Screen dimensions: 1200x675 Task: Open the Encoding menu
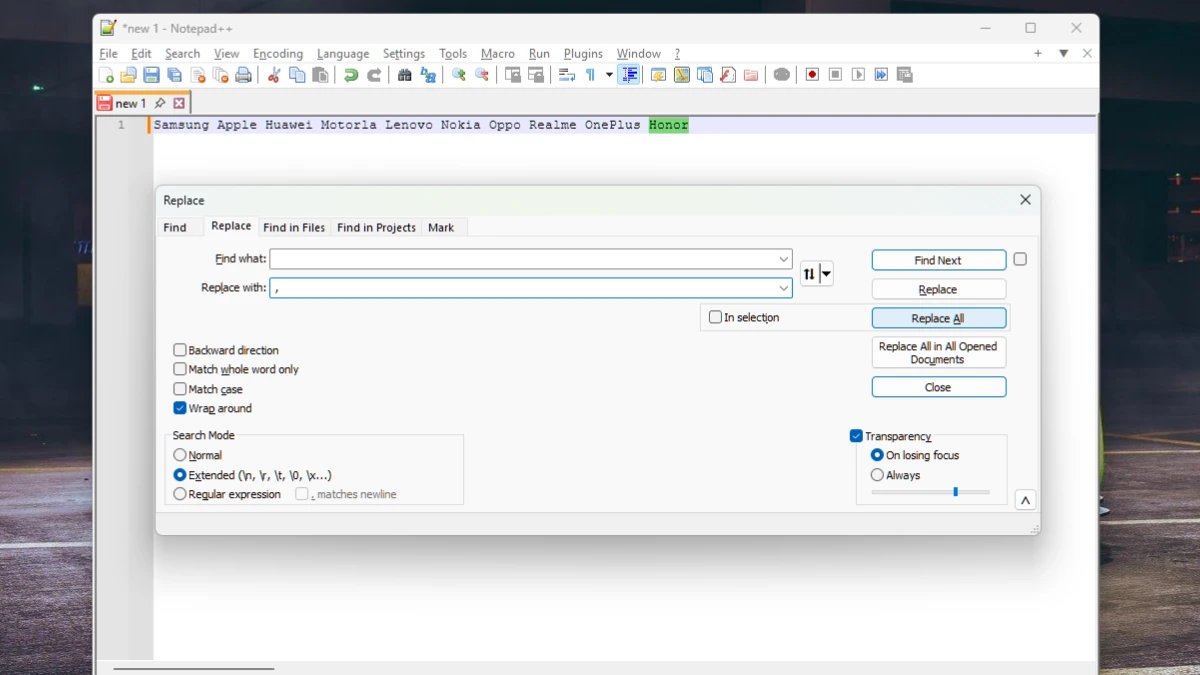click(278, 54)
